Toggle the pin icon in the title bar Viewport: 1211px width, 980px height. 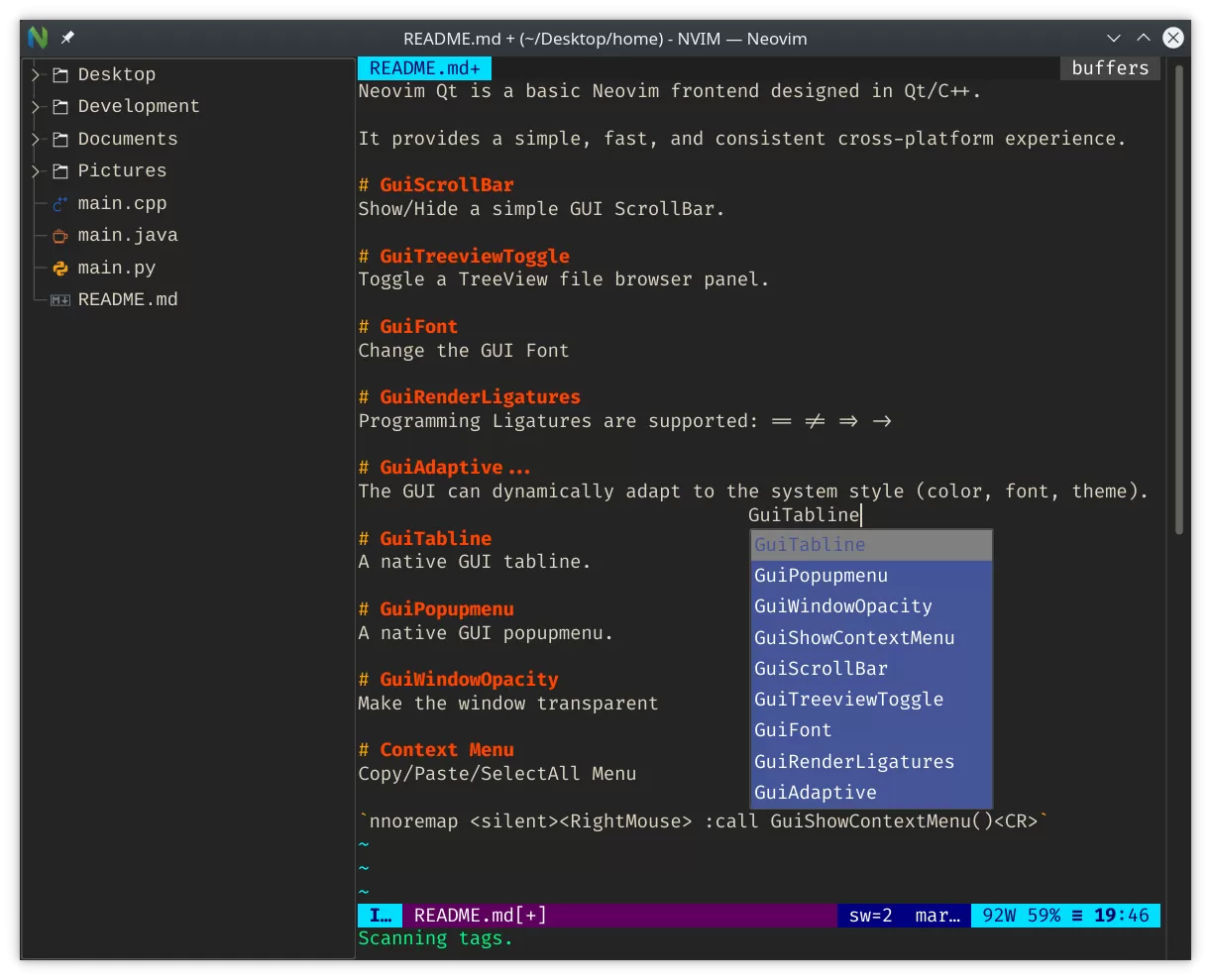point(66,38)
